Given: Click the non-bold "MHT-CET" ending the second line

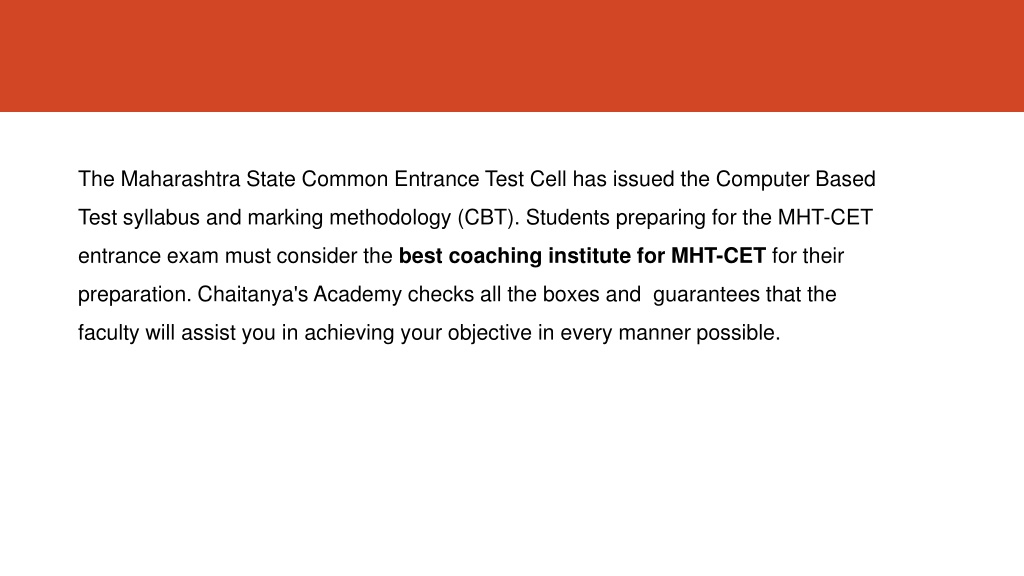Looking at the screenshot, I should 825,217.
